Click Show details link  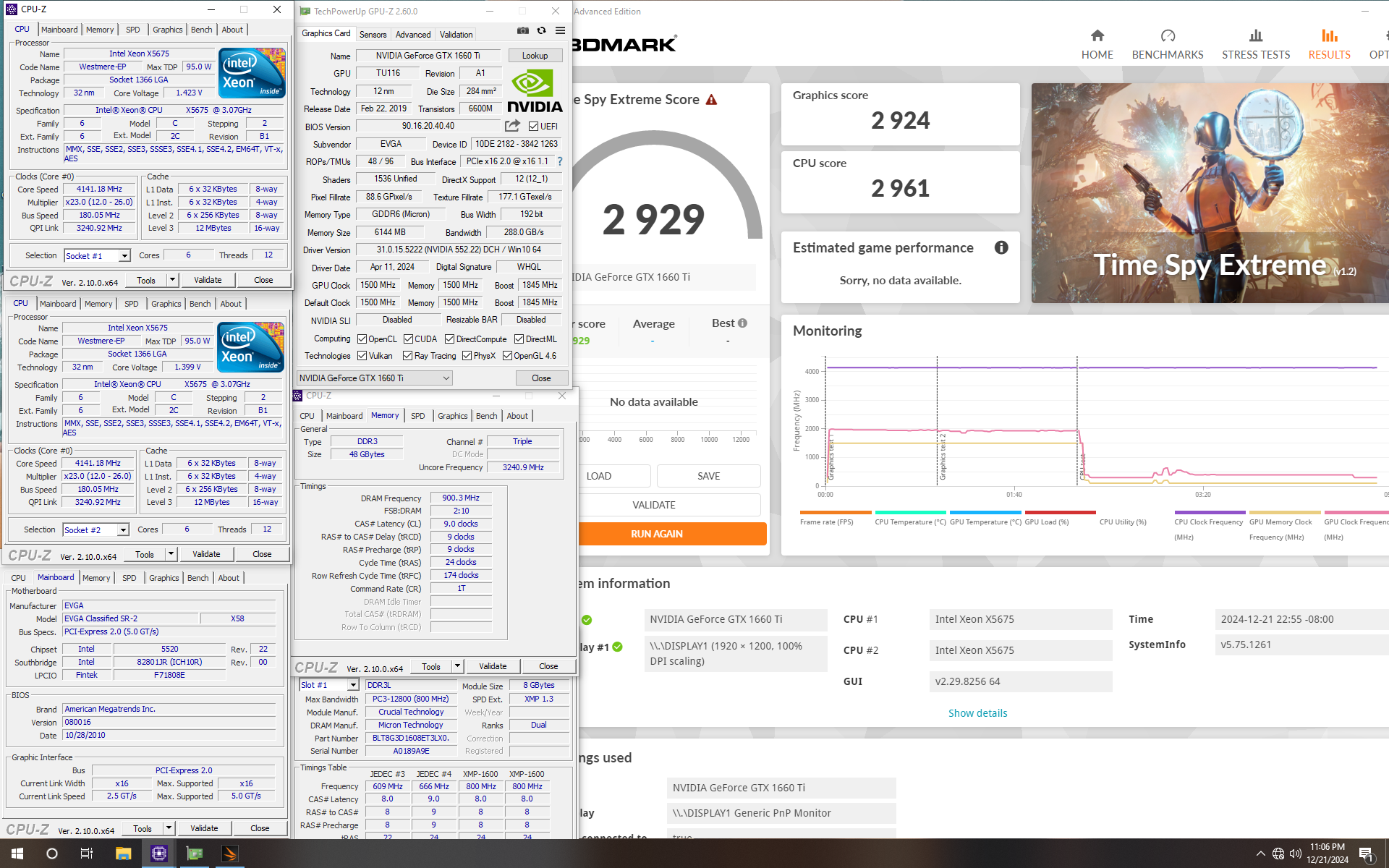(977, 713)
